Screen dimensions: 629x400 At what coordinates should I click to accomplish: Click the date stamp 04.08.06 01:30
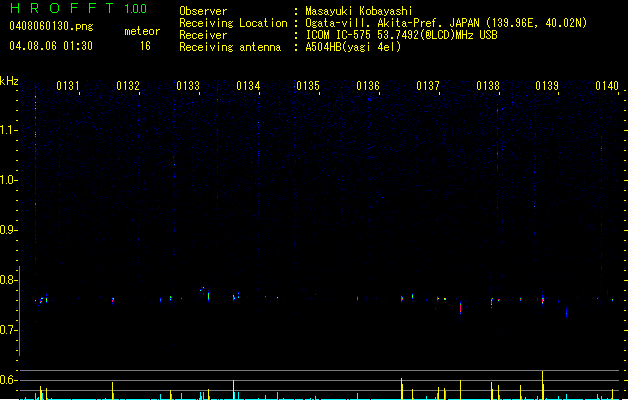pos(51,46)
